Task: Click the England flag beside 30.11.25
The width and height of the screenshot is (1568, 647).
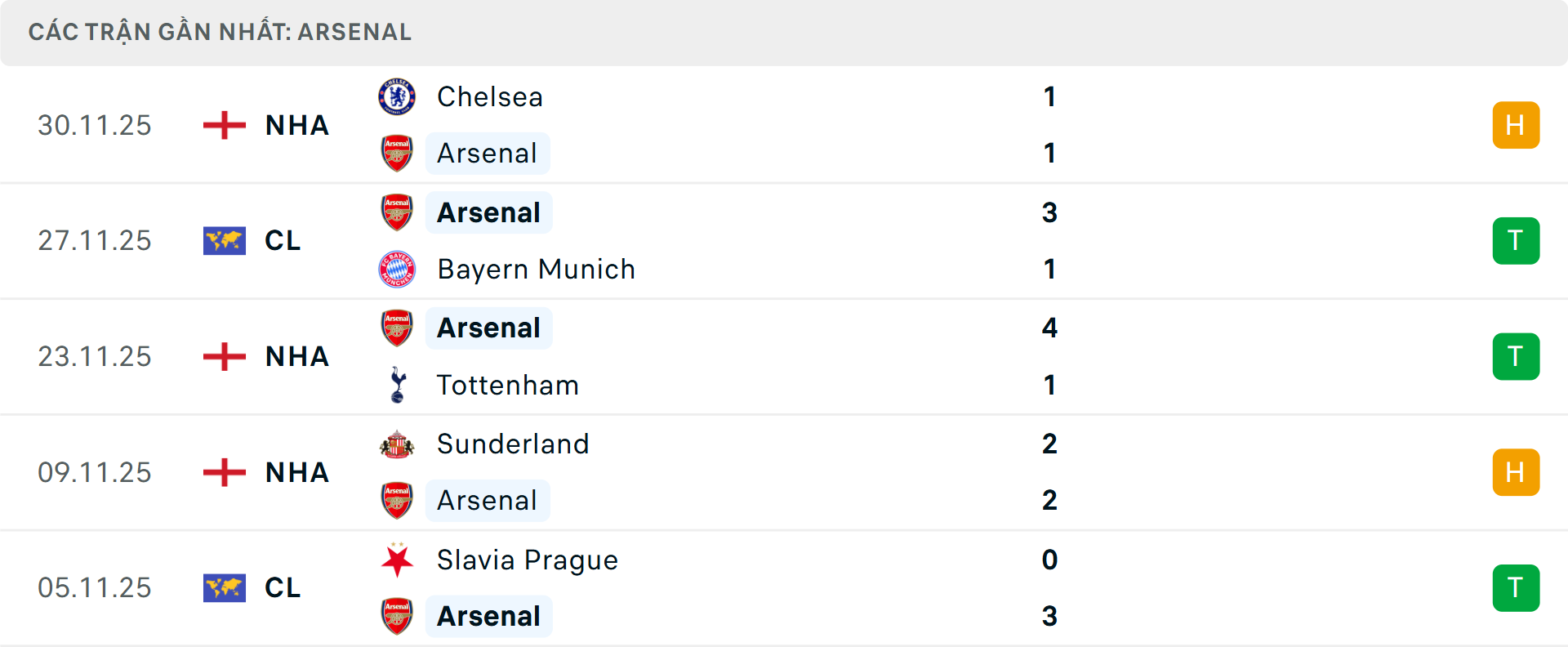Action: pos(223,125)
